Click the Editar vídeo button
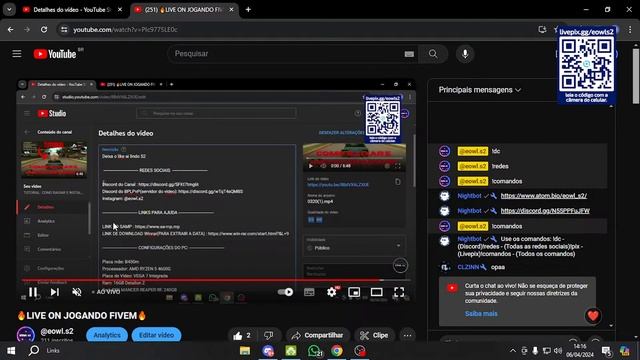The width and height of the screenshot is (640, 360). [x=156, y=335]
